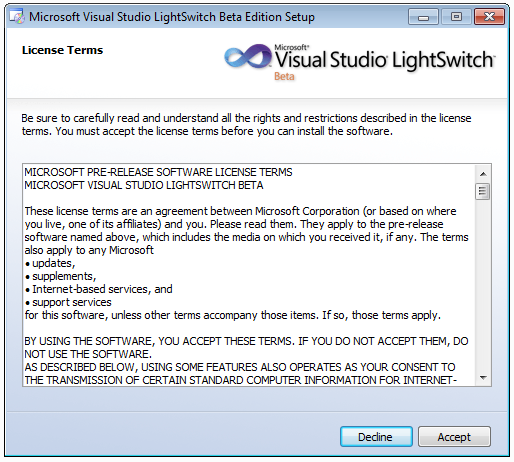
Task: Click 'These license terms are an agreement' line
Action: tap(240, 211)
